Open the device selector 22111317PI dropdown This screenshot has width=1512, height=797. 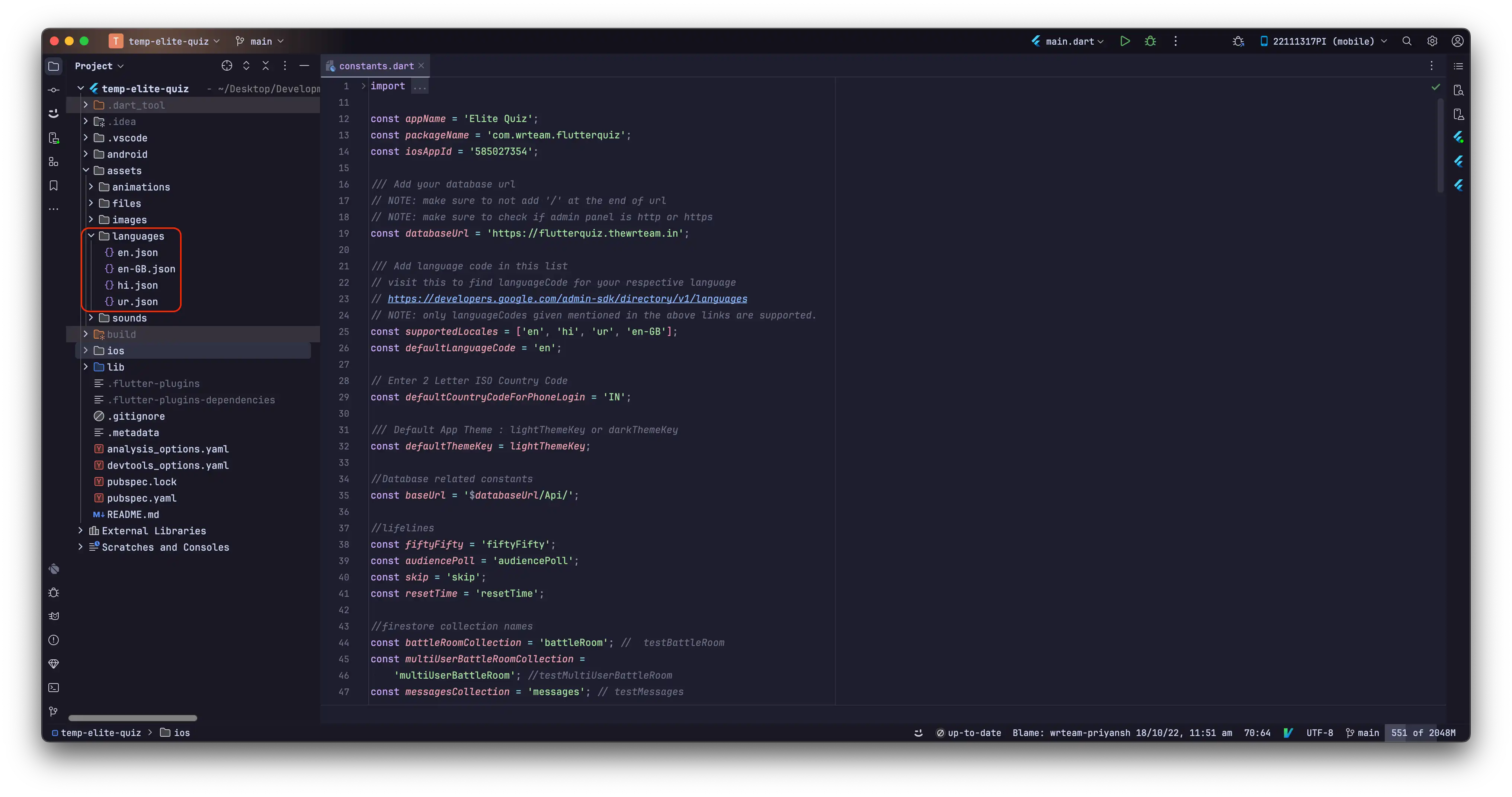tap(1323, 41)
